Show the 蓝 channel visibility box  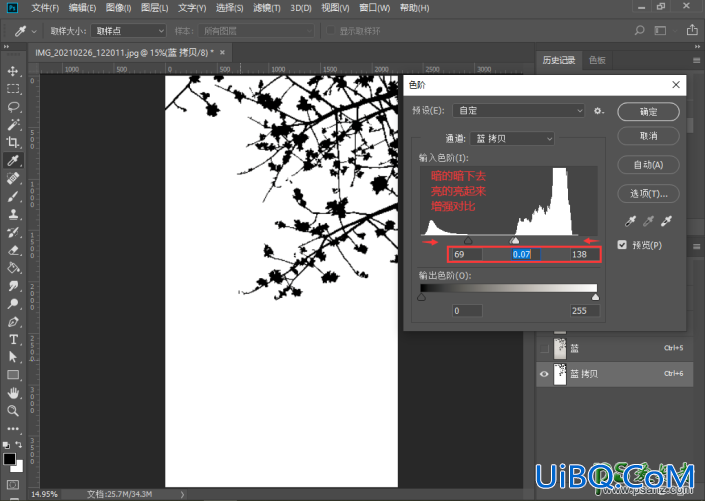(544, 349)
